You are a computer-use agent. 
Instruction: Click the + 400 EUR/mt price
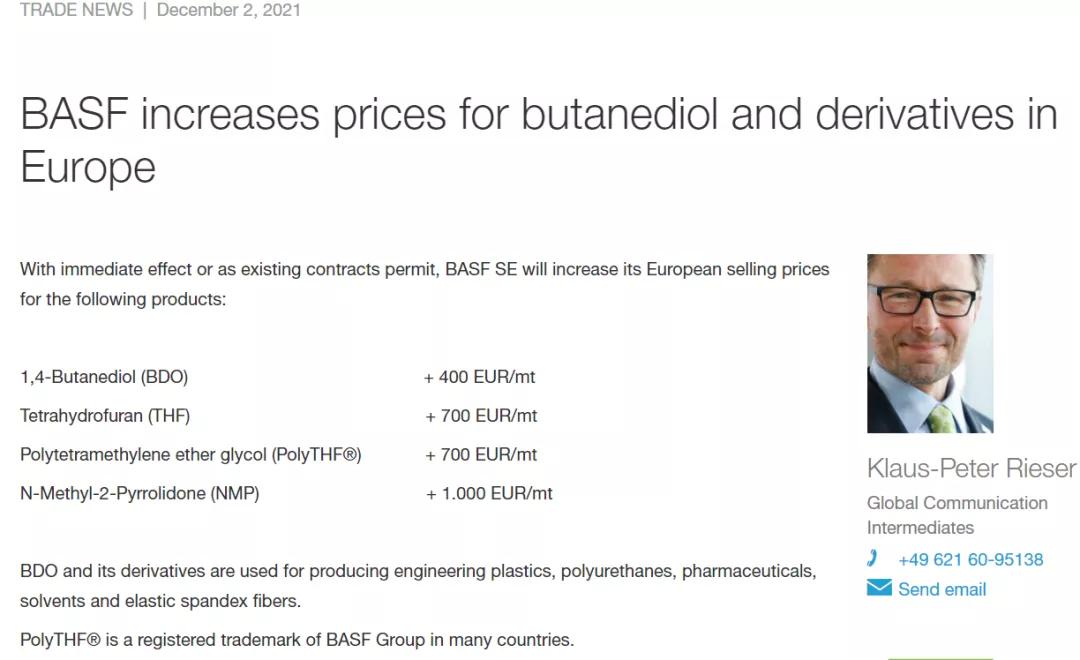[x=480, y=377]
